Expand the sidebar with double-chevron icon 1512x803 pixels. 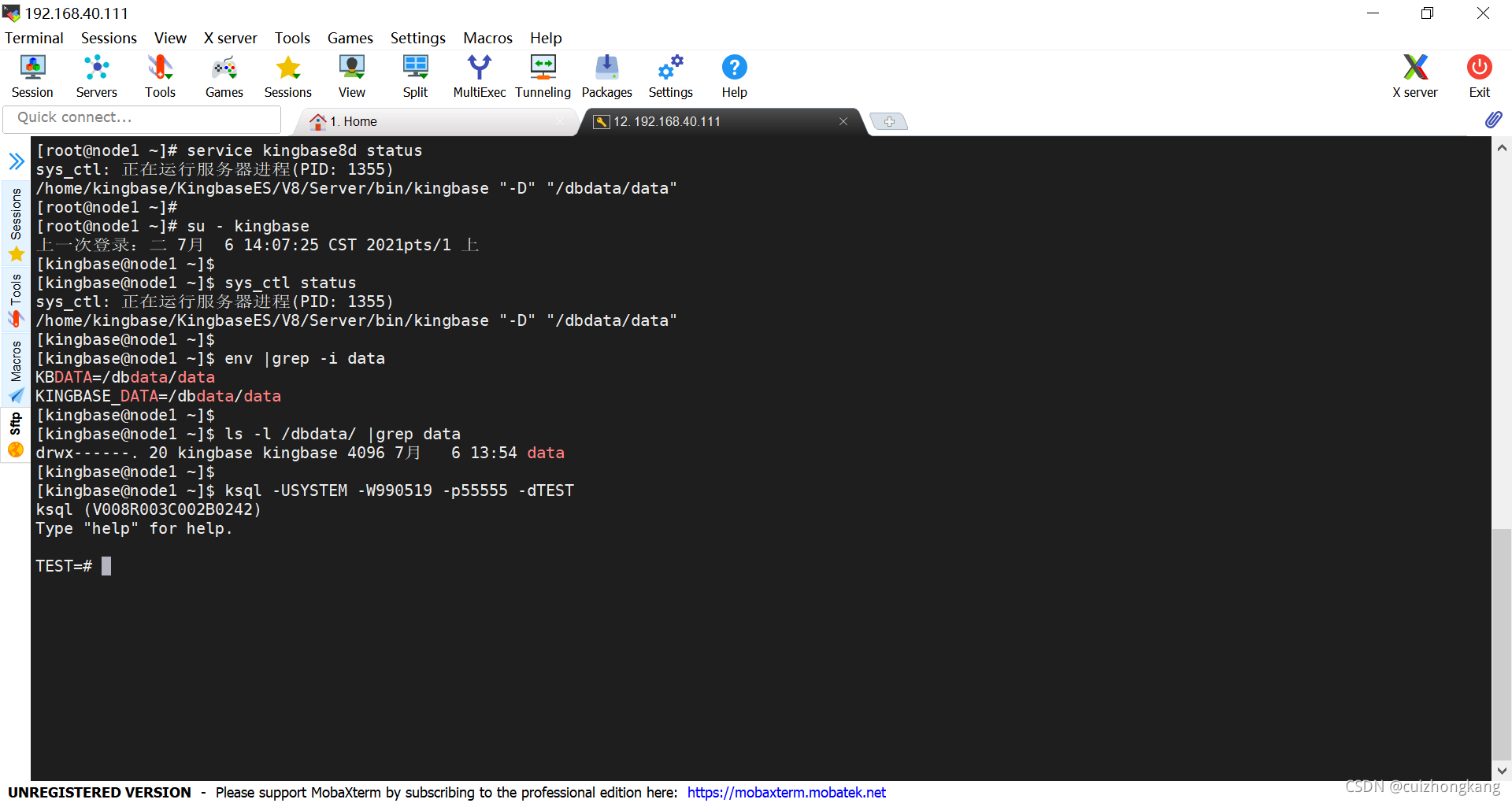pos(17,161)
